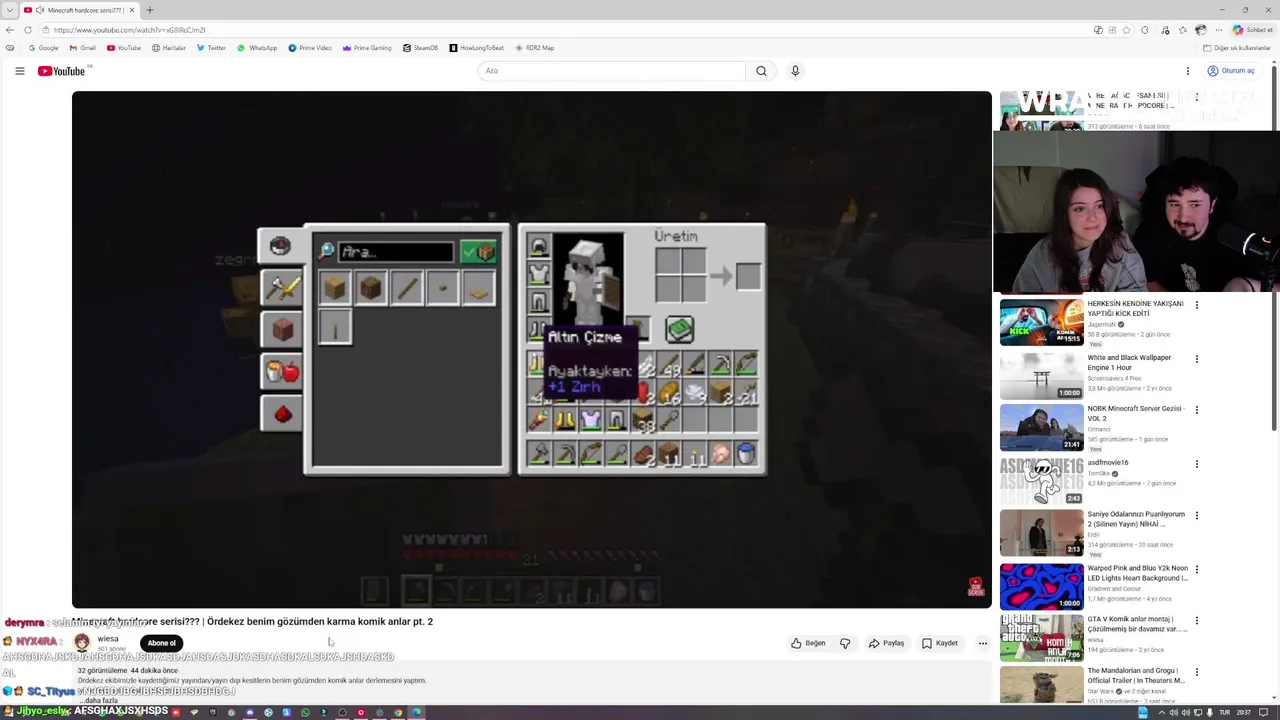
Task: Expand the tab search dropdown arrow
Action: point(9,10)
